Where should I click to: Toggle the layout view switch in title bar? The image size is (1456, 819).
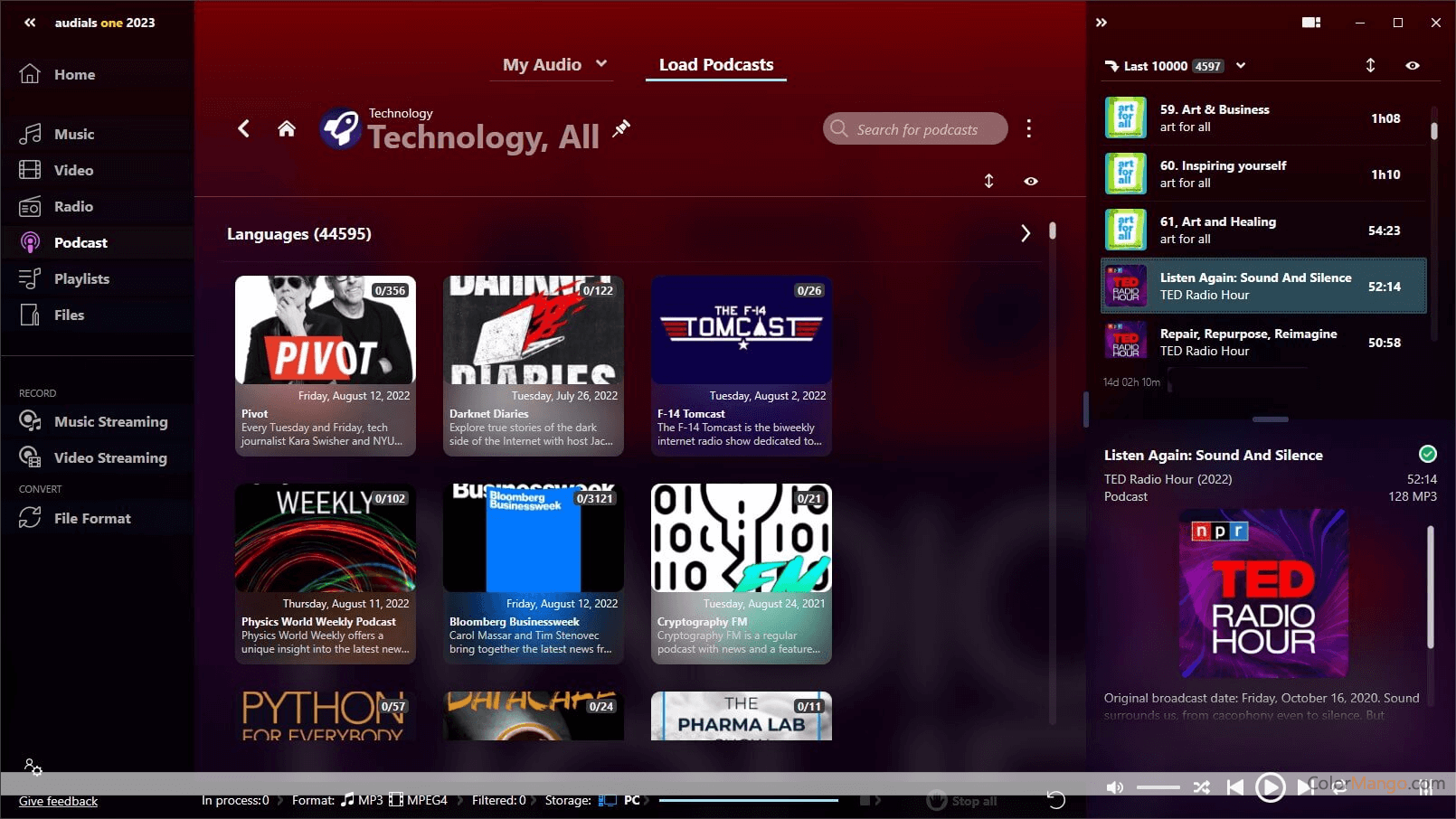tap(1311, 23)
